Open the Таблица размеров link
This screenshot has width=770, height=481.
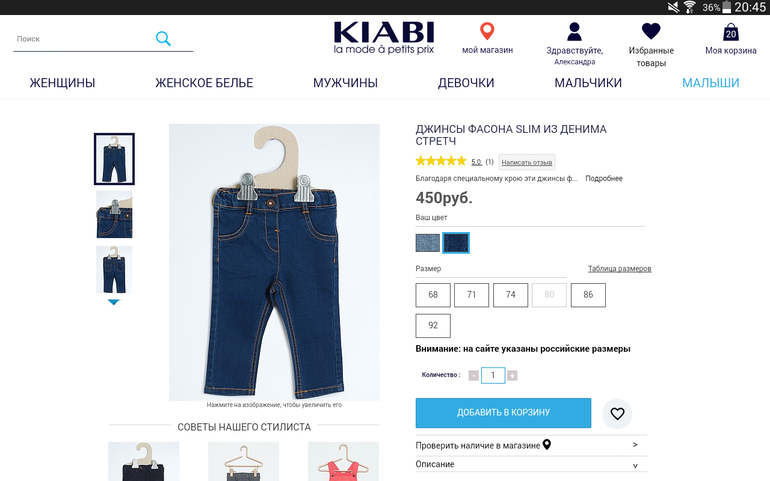tap(619, 269)
